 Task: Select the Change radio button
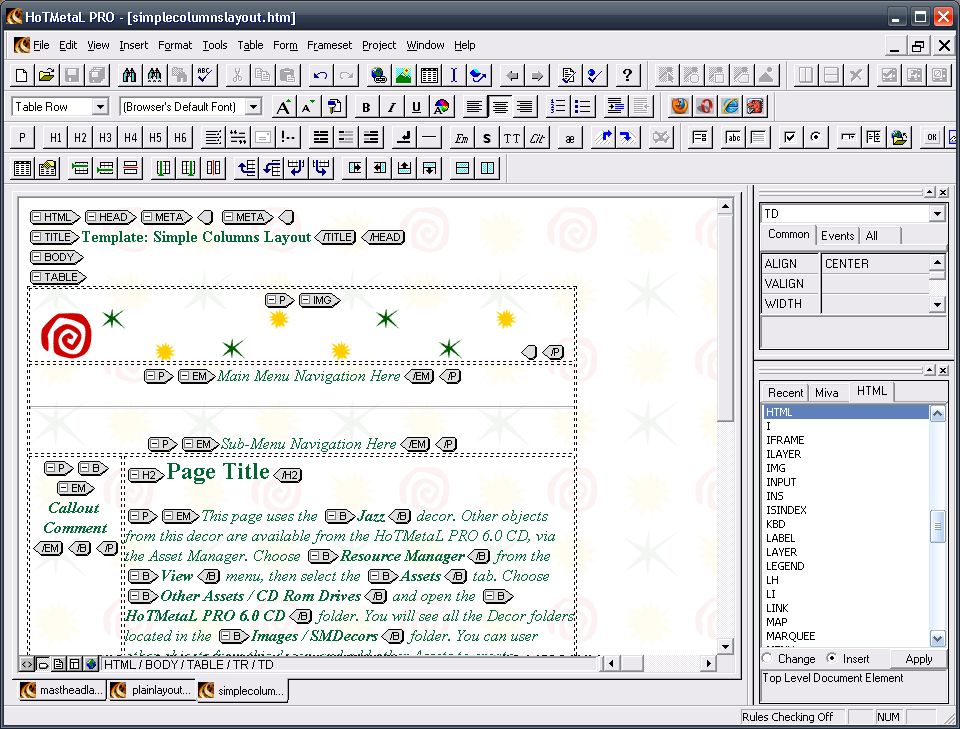(768, 658)
